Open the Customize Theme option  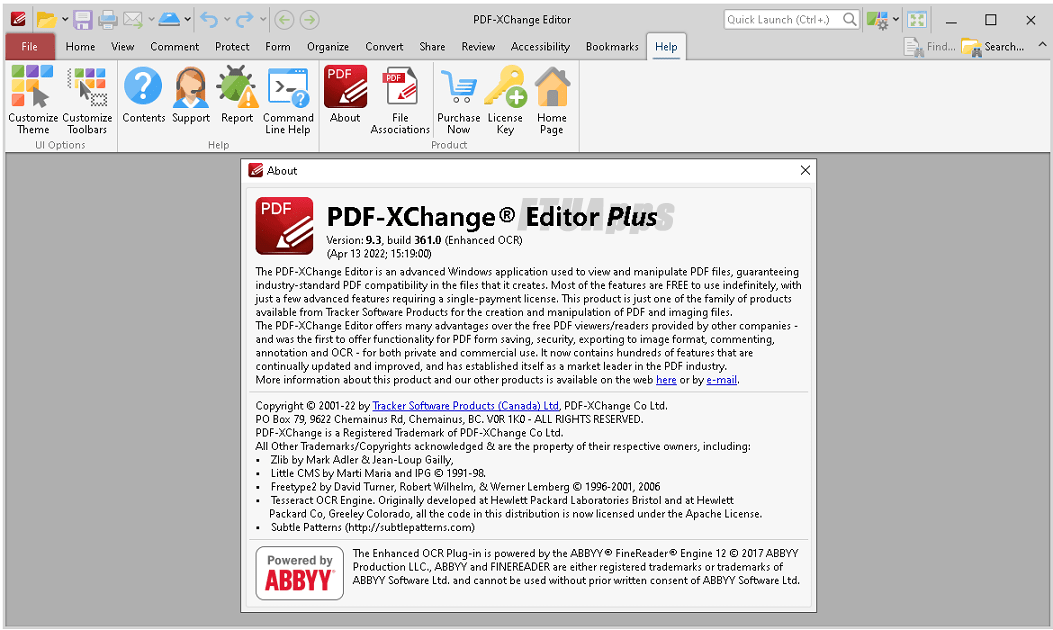(x=32, y=99)
